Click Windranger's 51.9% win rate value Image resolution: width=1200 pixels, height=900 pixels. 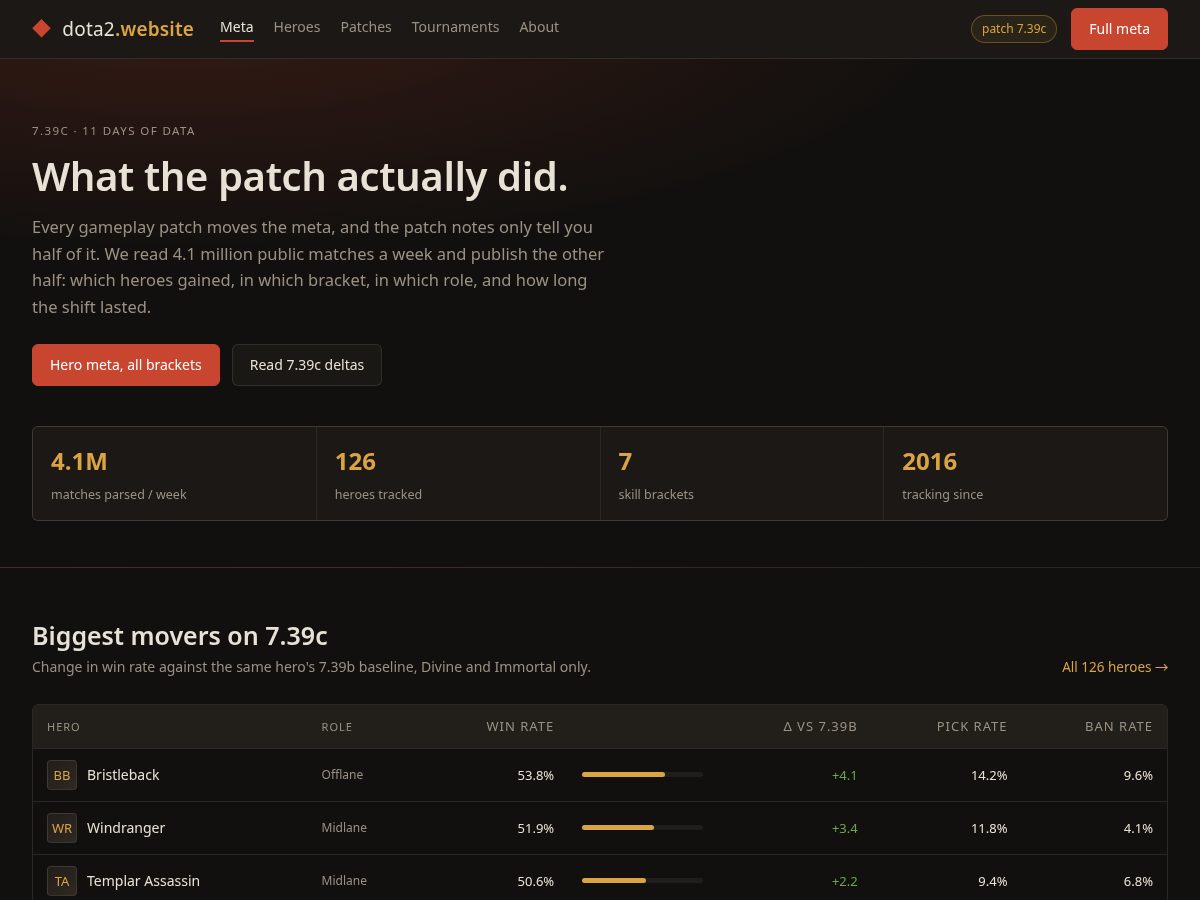click(x=535, y=828)
